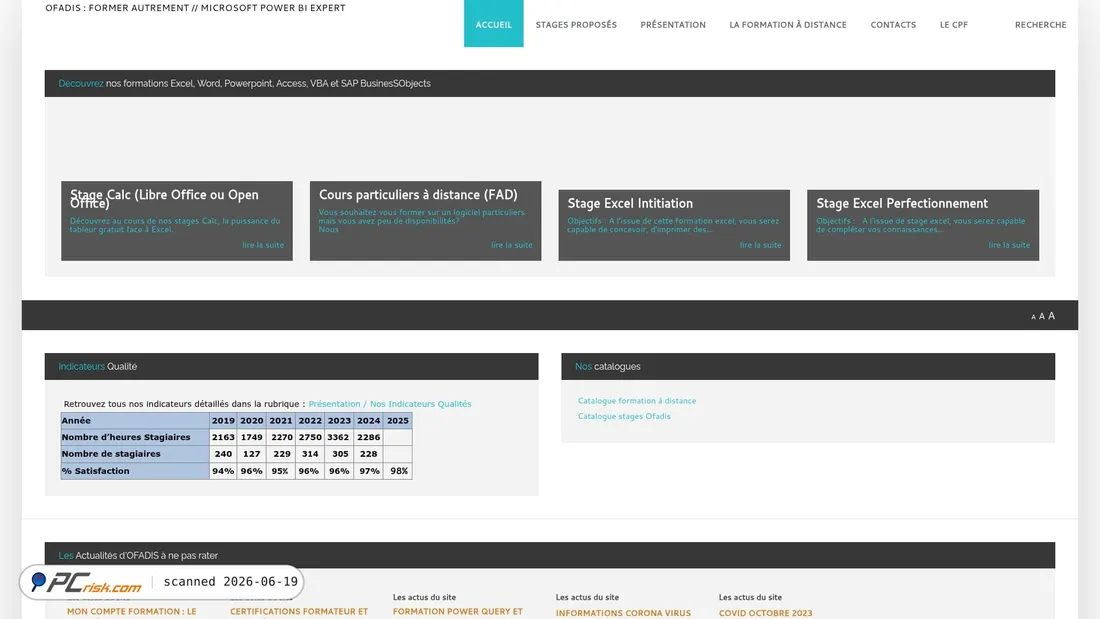This screenshot has width=1100, height=619.
Task: Open Cours particuliers à distance (FAD) title
Action: tap(418, 194)
